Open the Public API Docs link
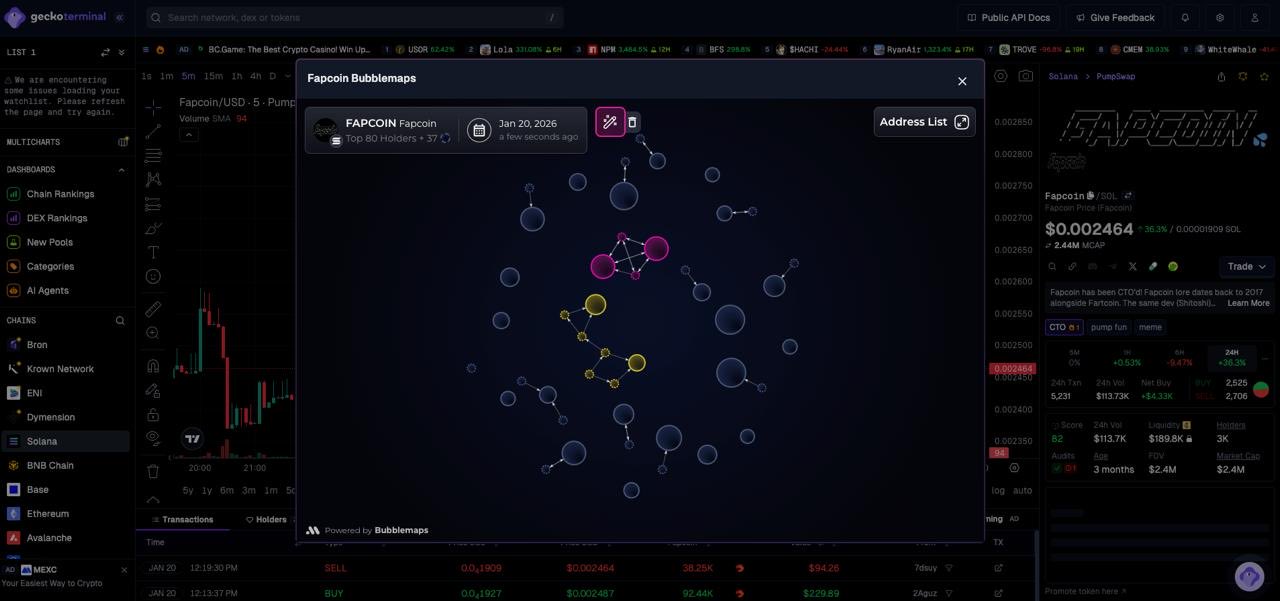Screen dimensions: 1280x601 pyautogui.click(x=1008, y=17)
